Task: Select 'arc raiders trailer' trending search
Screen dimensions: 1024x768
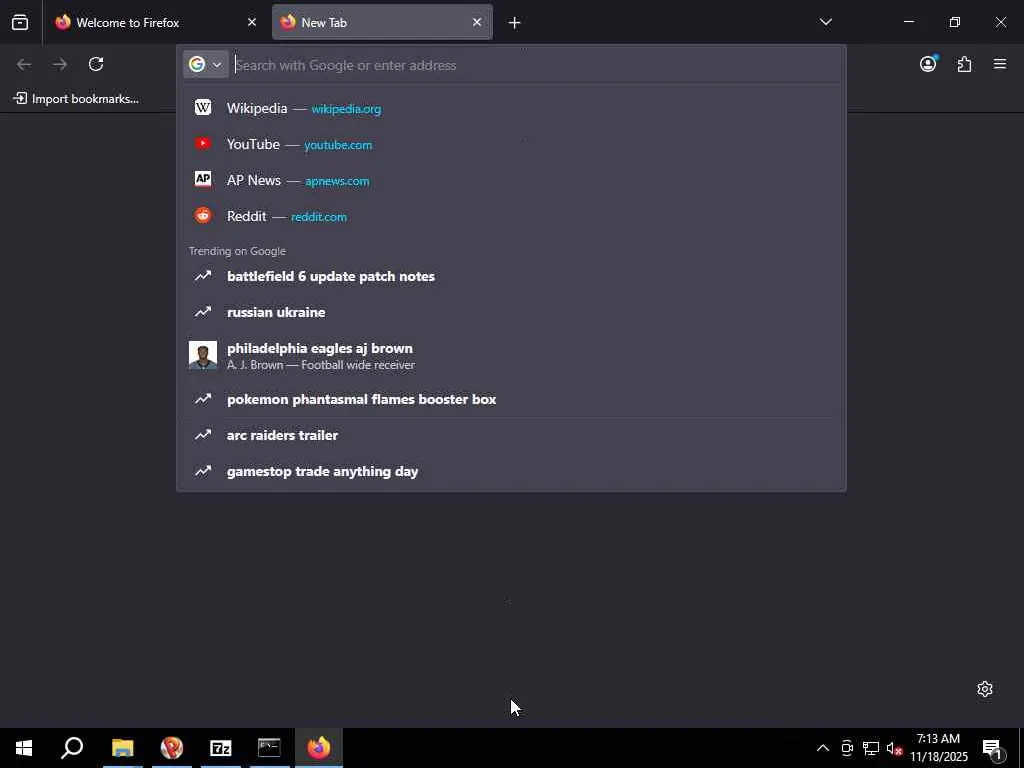Action: 511,435
